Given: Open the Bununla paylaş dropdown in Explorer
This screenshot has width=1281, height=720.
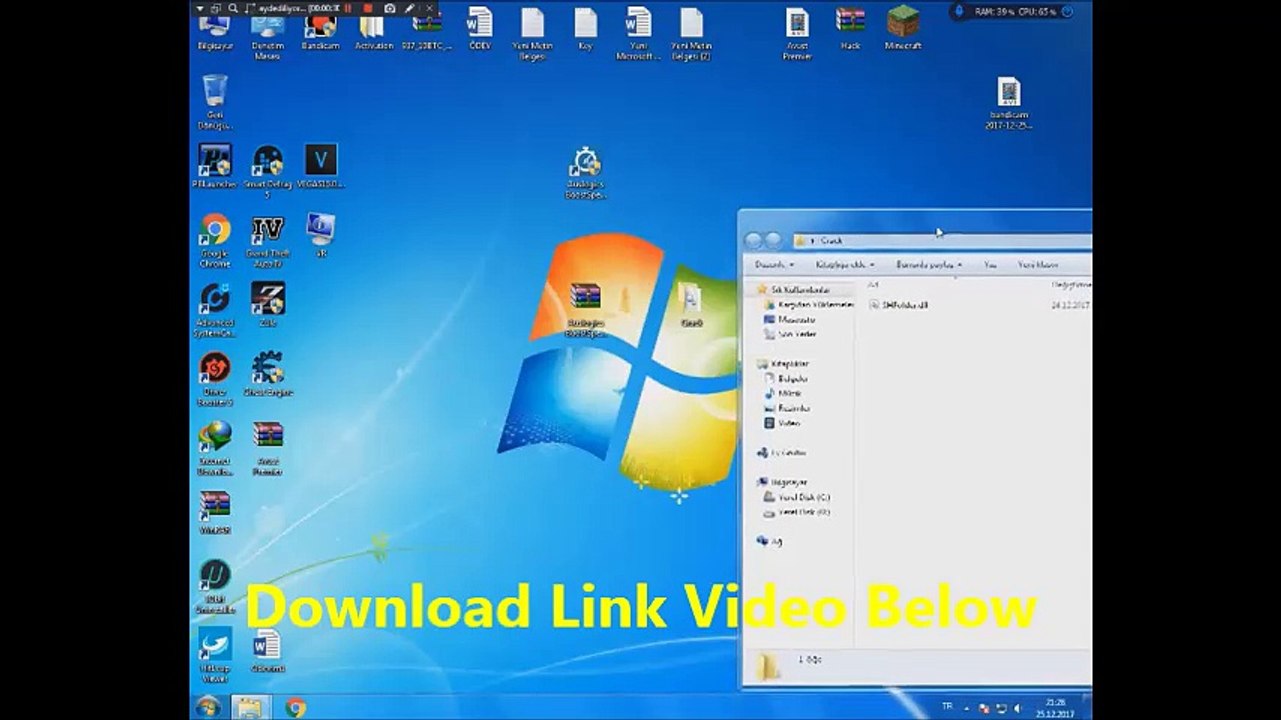Looking at the screenshot, I should coord(929,265).
